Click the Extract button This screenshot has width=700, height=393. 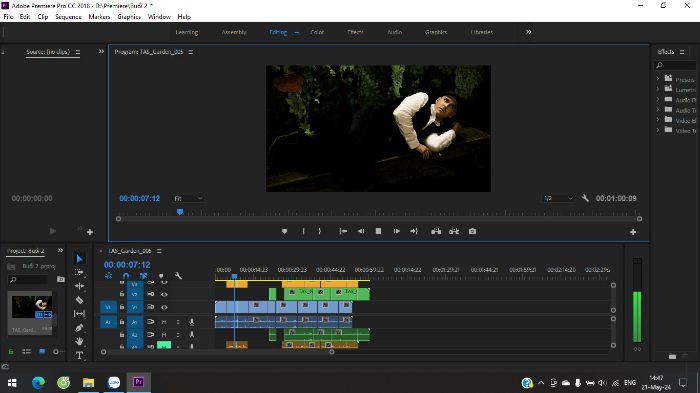pyautogui.click(x=454, y=231)
